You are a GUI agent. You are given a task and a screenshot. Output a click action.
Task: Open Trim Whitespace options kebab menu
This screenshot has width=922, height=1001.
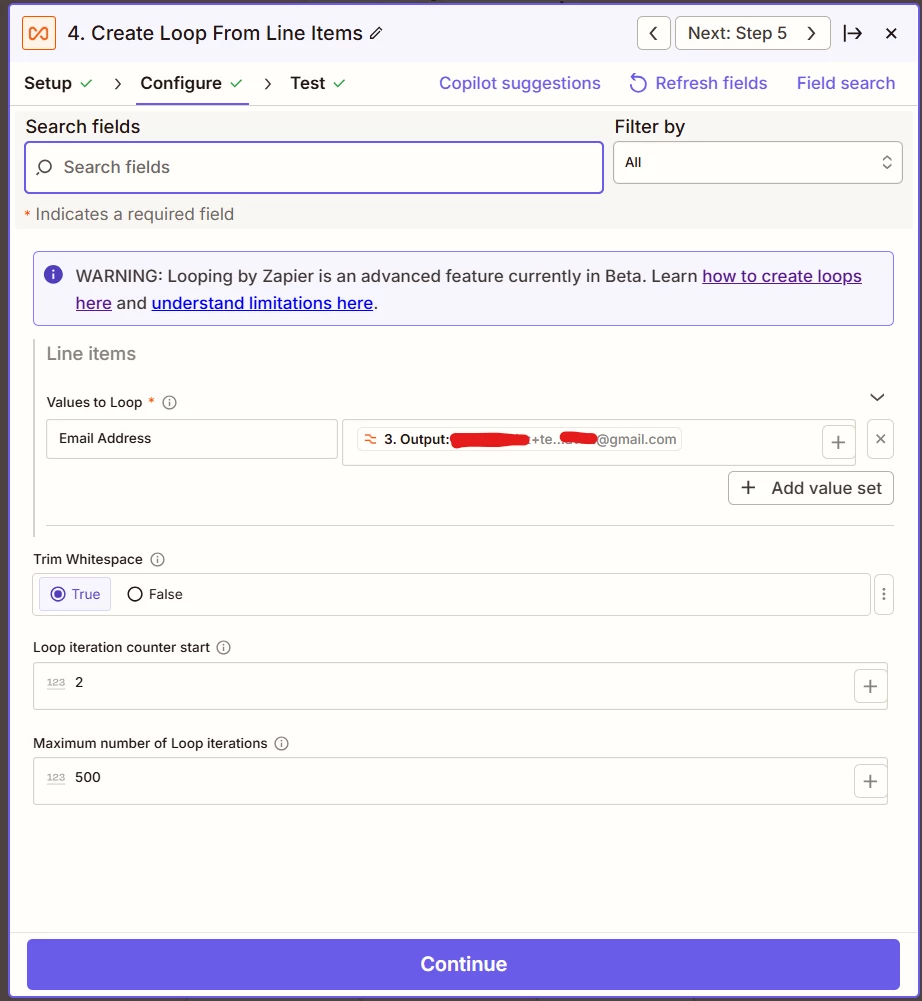[x=884, y=594]
